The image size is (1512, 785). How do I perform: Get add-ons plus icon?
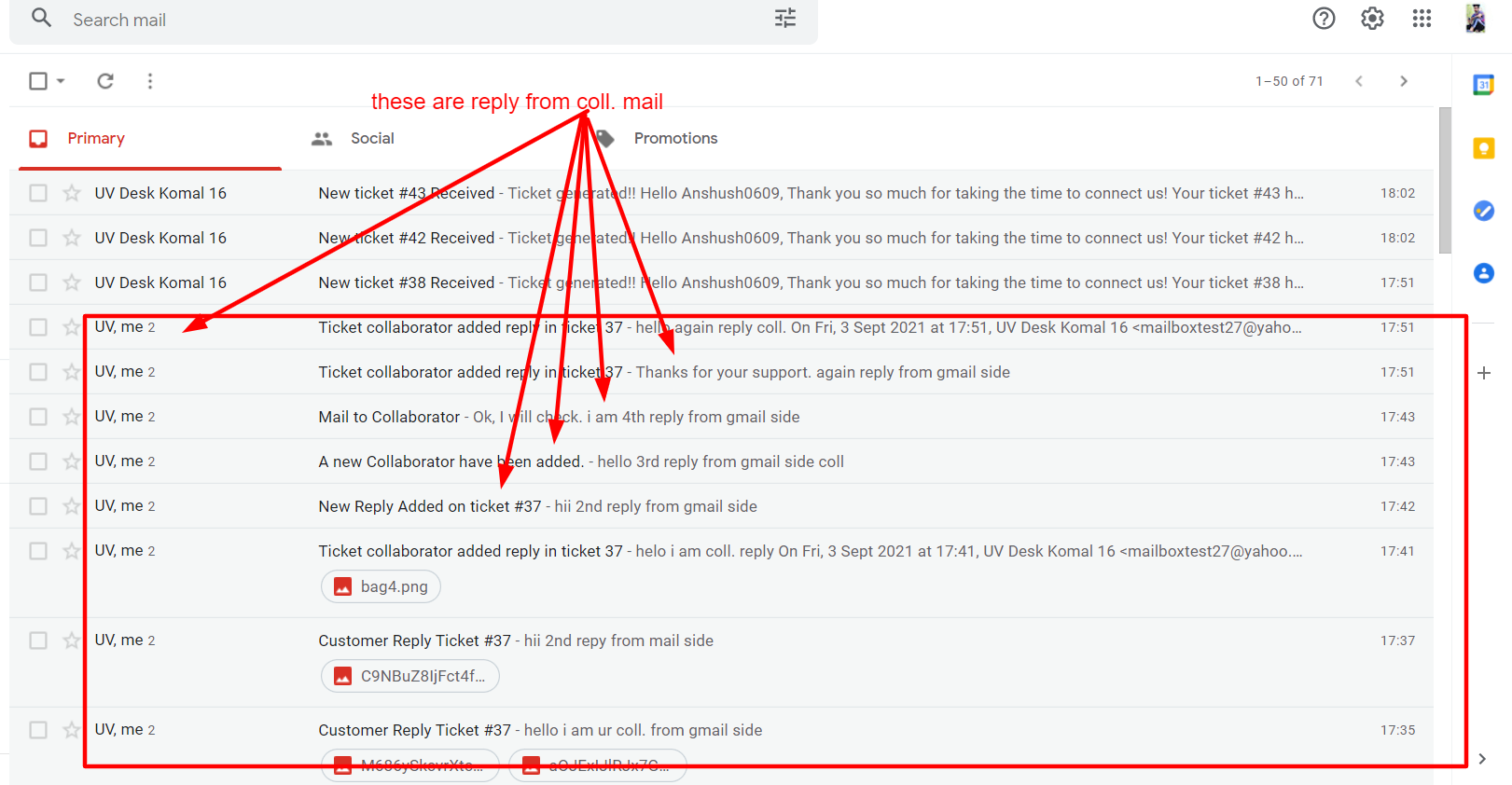click(x=1484, y=373)
